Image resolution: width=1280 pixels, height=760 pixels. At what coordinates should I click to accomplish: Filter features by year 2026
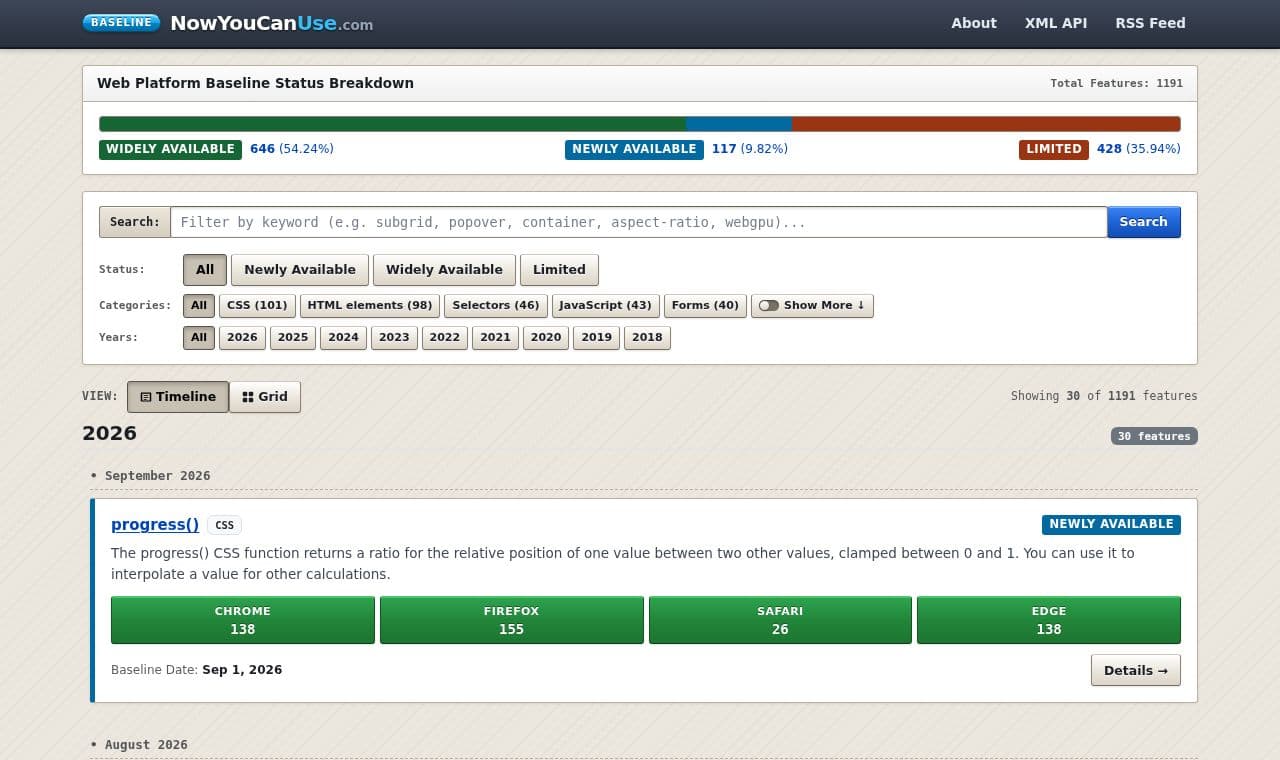[242, 337]
